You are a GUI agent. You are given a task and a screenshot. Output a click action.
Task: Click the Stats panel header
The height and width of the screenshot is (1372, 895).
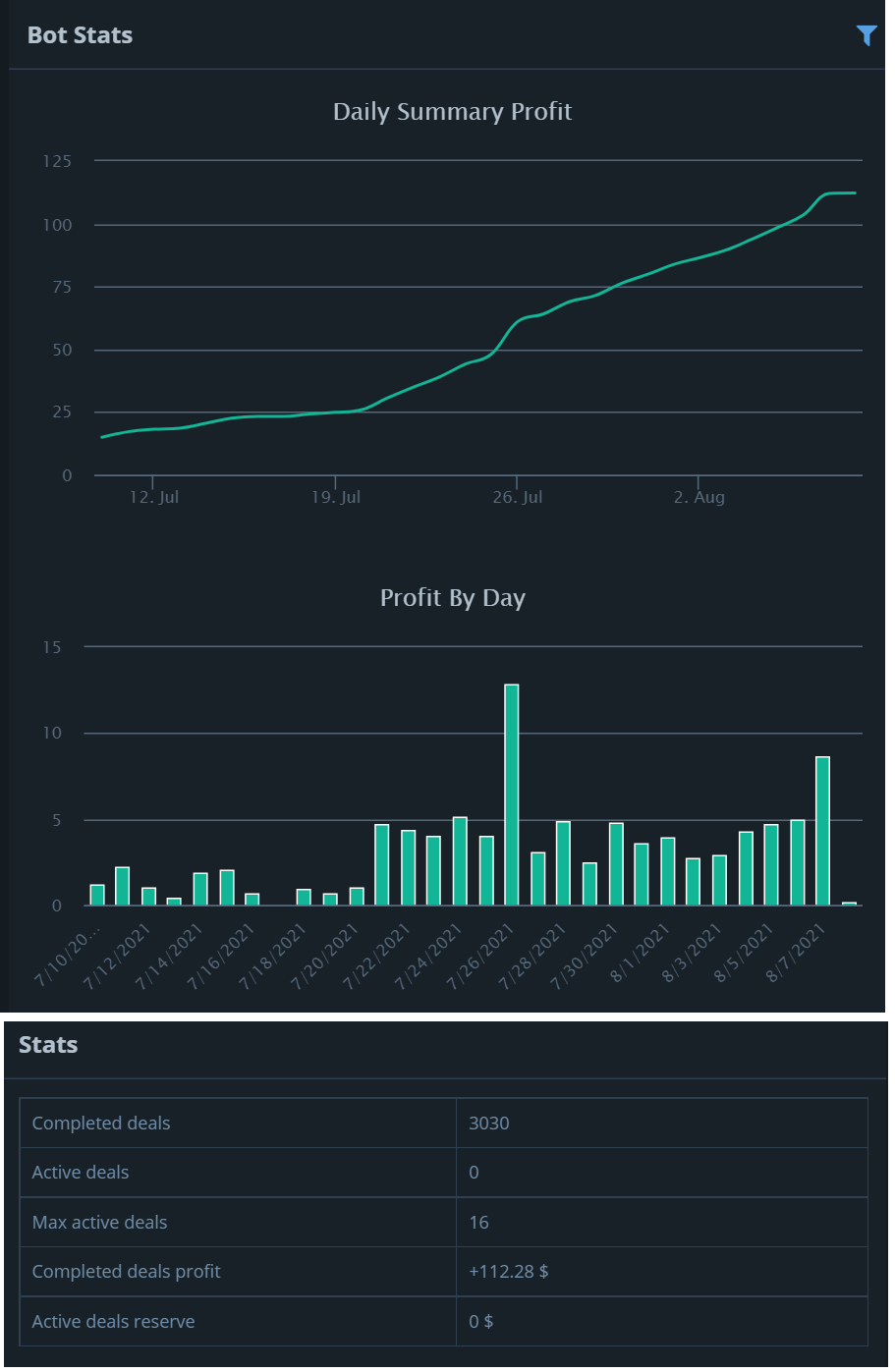pos(48,1044)
